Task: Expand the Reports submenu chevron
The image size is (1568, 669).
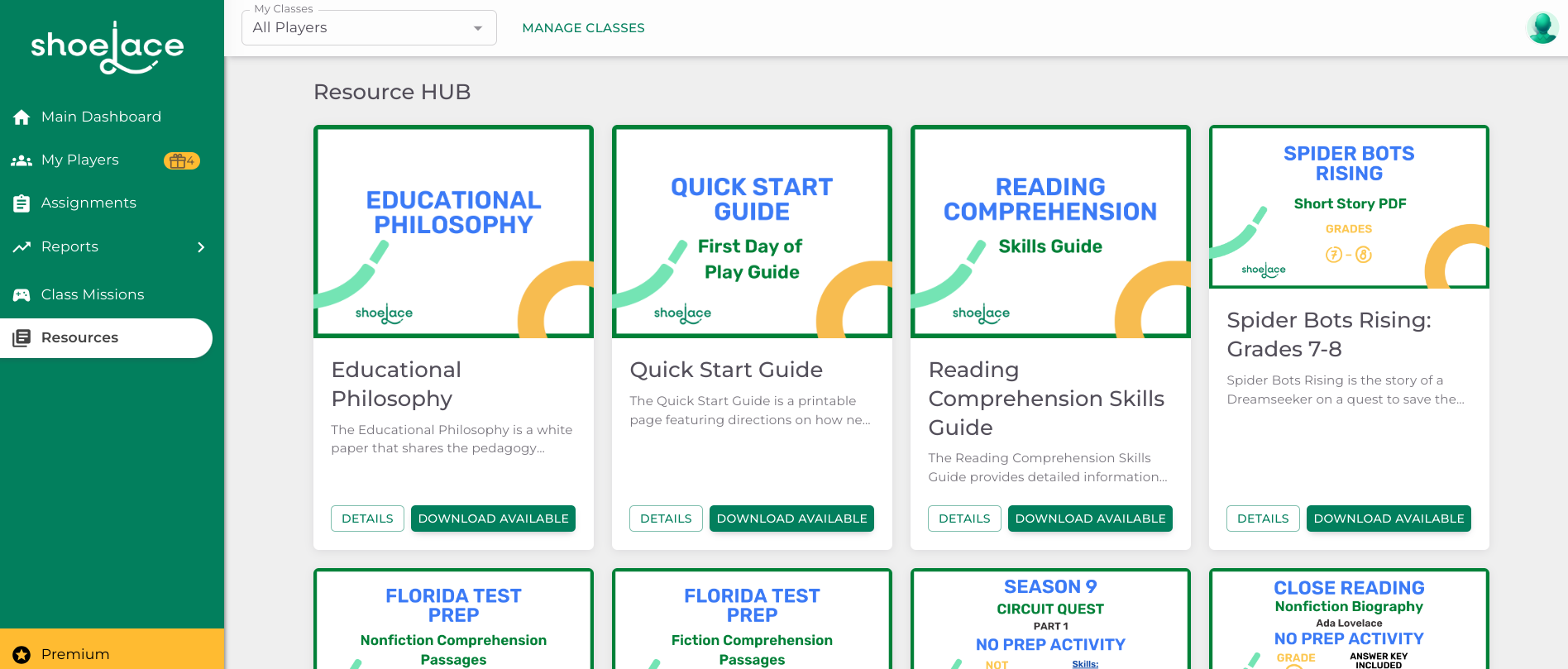Action: (x=201, y=247)
